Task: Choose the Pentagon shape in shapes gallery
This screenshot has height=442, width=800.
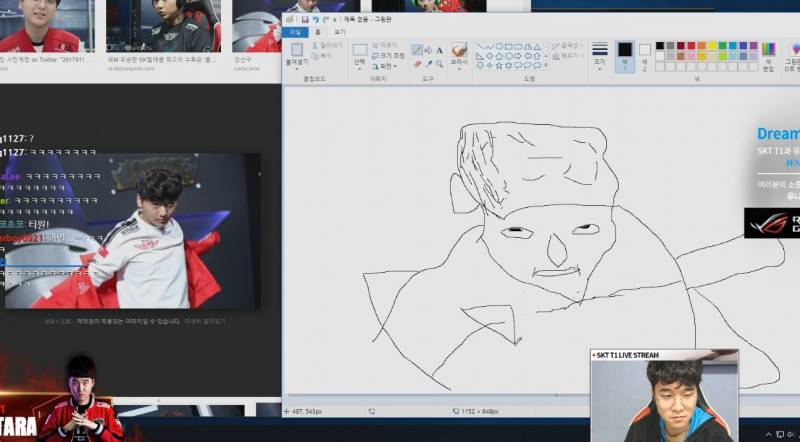Action: pos(499,56)
